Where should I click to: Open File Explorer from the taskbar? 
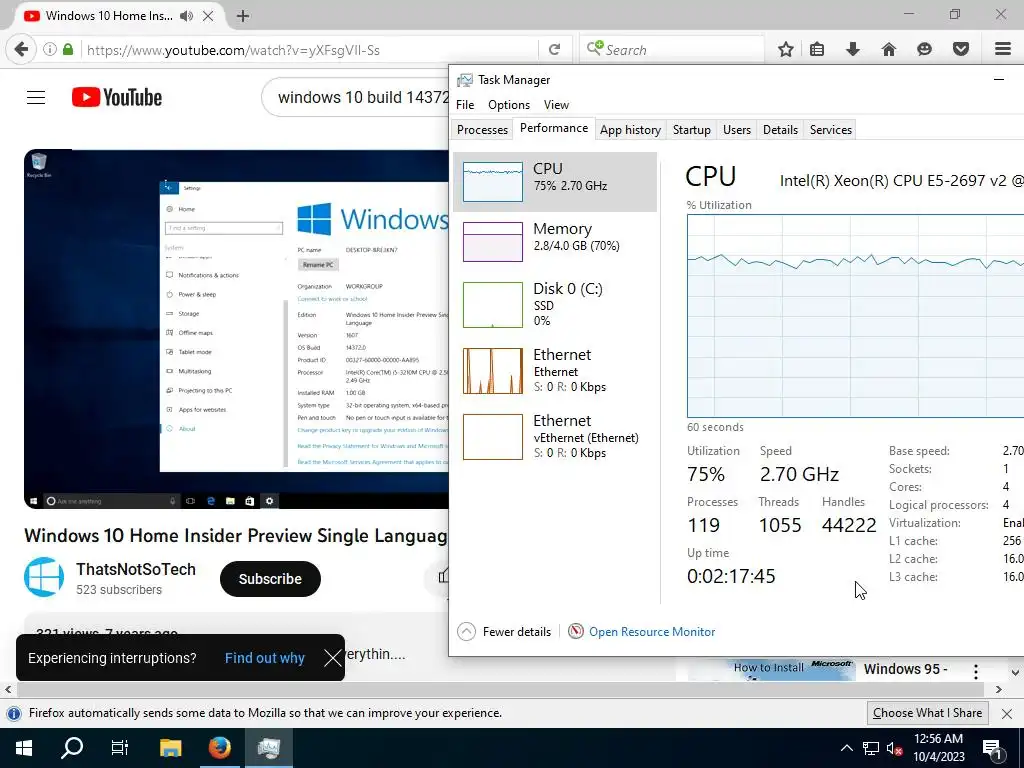point(170,748)
